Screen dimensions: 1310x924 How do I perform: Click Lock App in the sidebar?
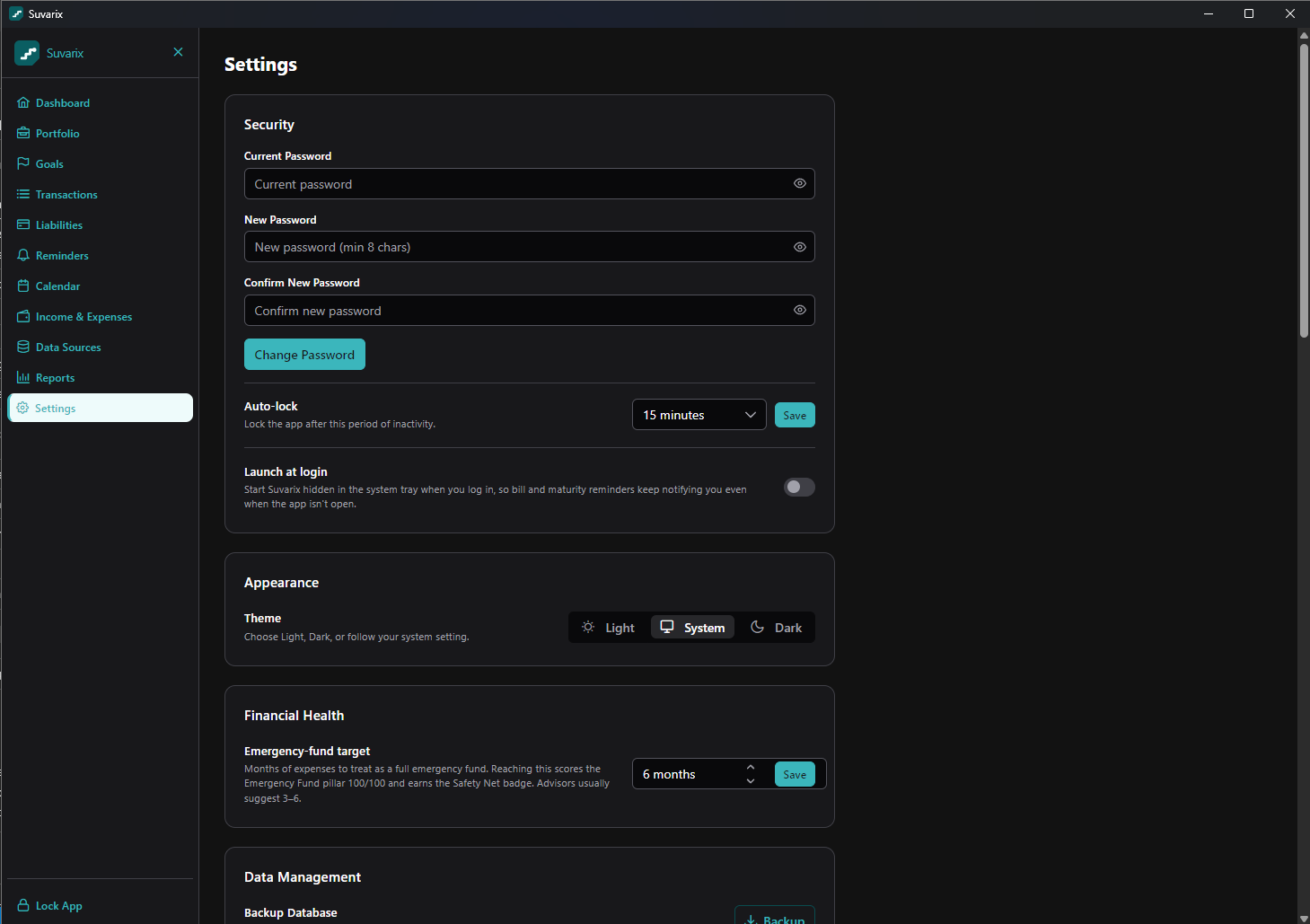point(101,905)
